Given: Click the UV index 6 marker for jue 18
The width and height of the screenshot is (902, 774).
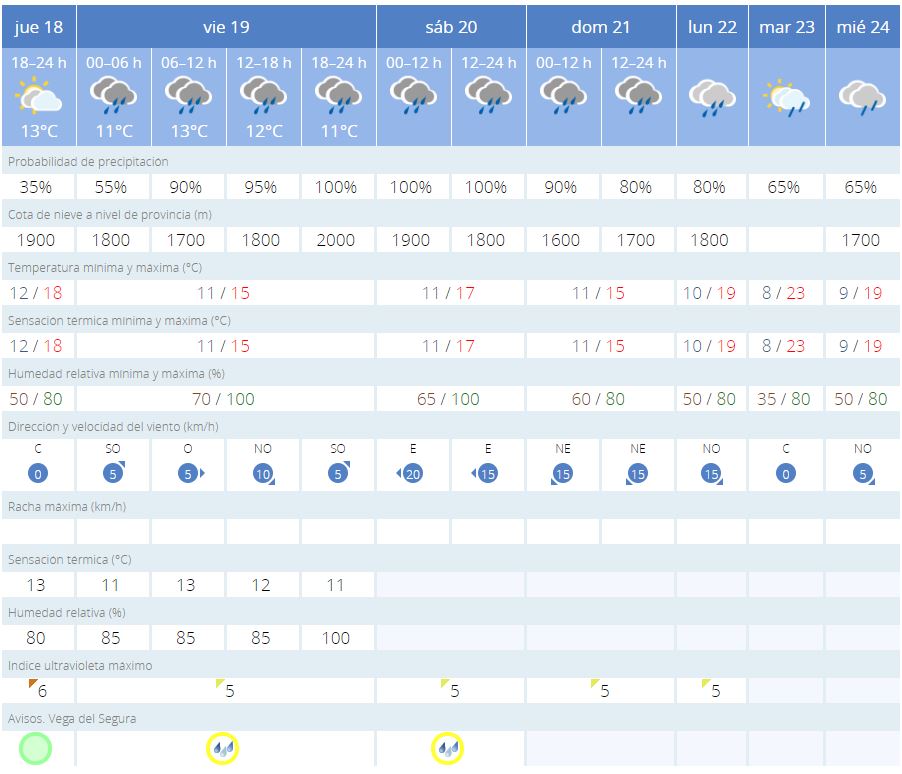Looking at the screenshot, I should pos(39,690).
